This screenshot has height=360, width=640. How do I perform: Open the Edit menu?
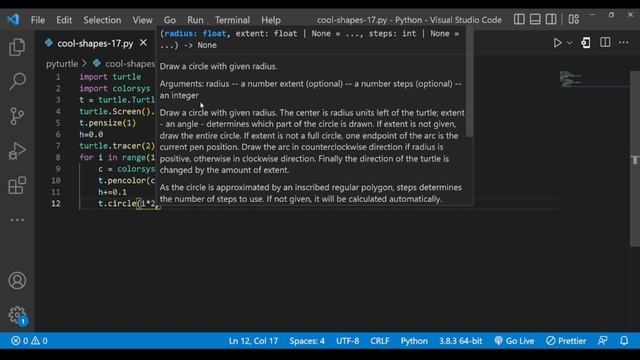pyautogui.click(x=64, y=20)
